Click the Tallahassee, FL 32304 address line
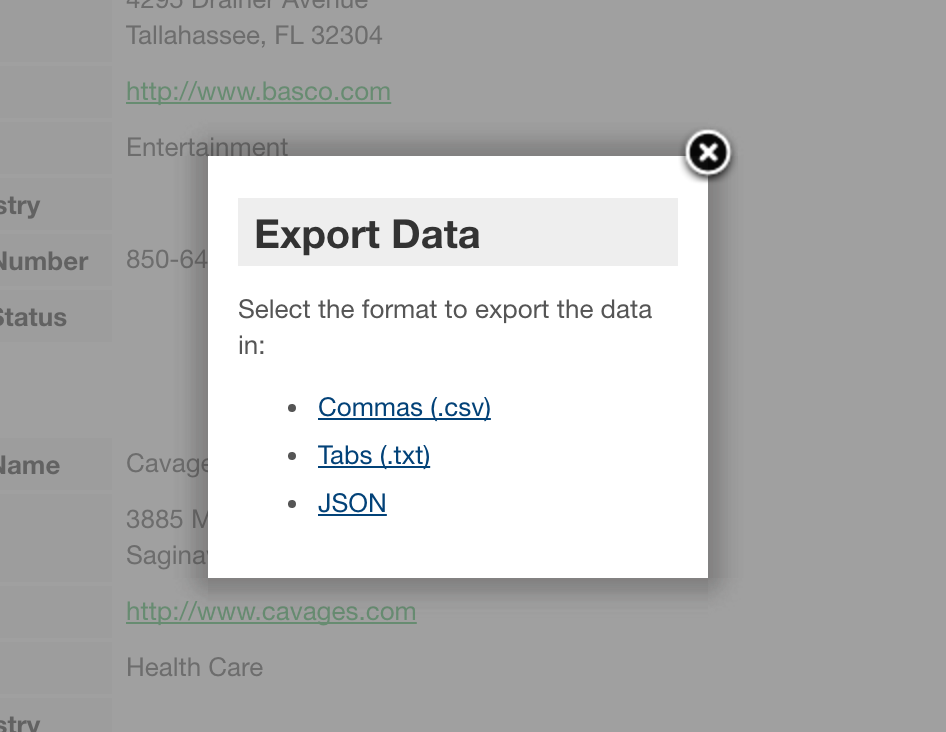The image size is (946, 732). pos(254,36)
